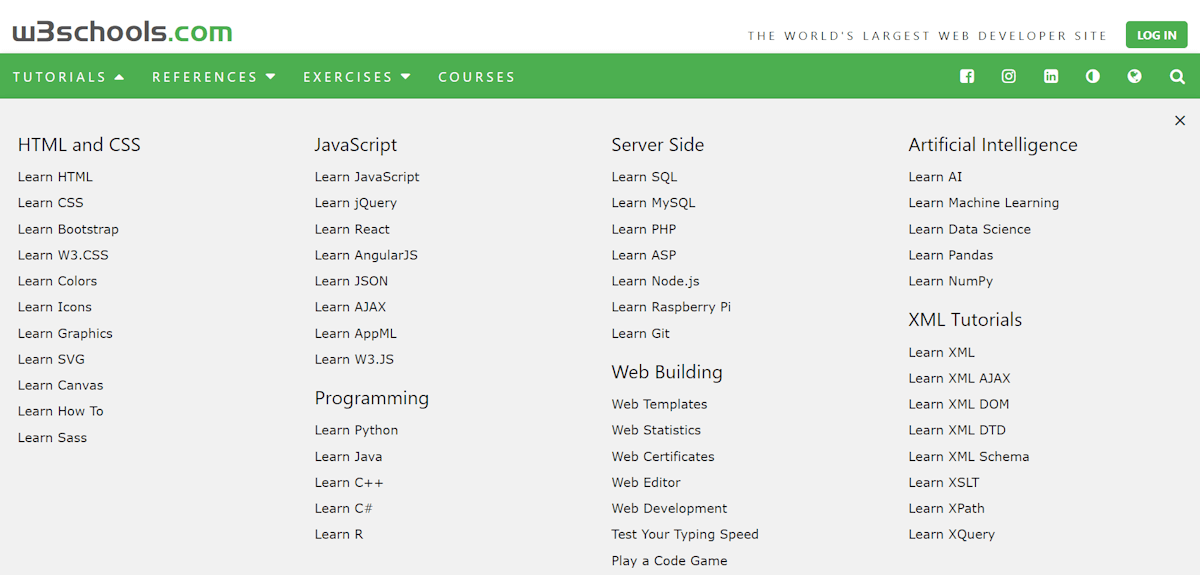Open Learn AppML tutorial
Image resolution: width=1200 pixels, height=575 pixels.
[356, 333]
